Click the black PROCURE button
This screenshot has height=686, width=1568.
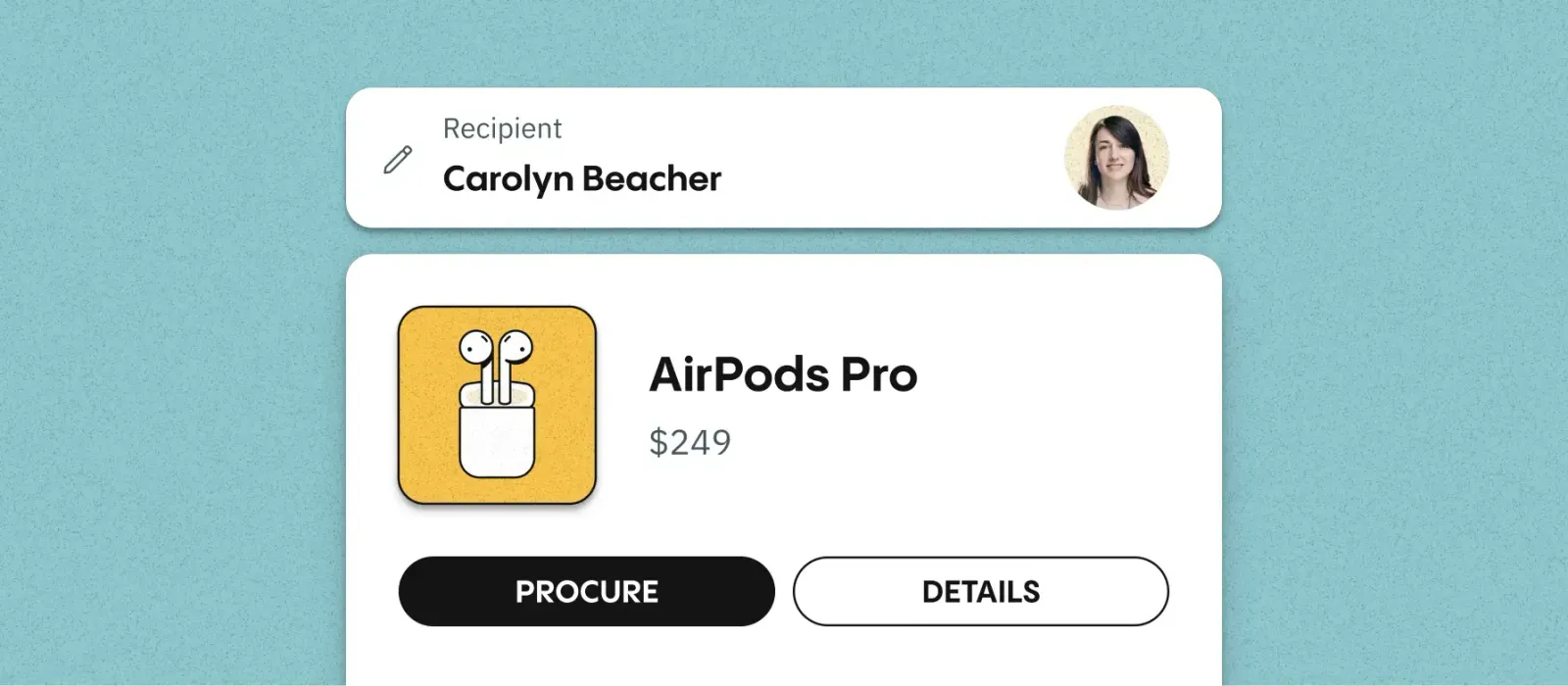click(586, 591)
